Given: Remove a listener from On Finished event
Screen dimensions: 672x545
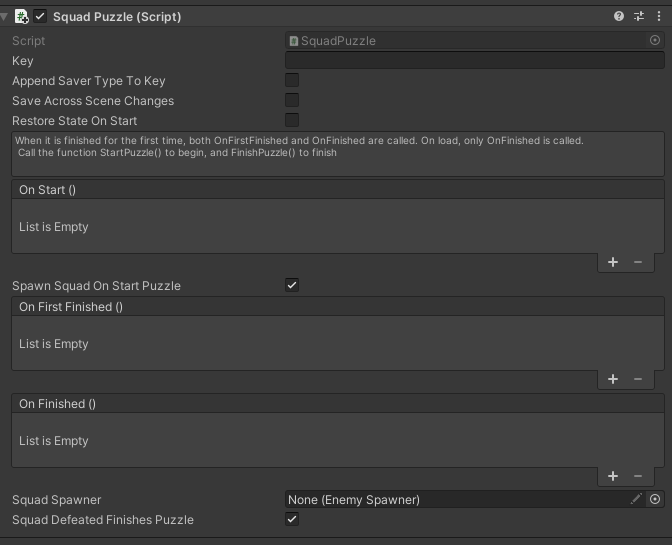Looking at the screenshot, I should coord(638,476).
